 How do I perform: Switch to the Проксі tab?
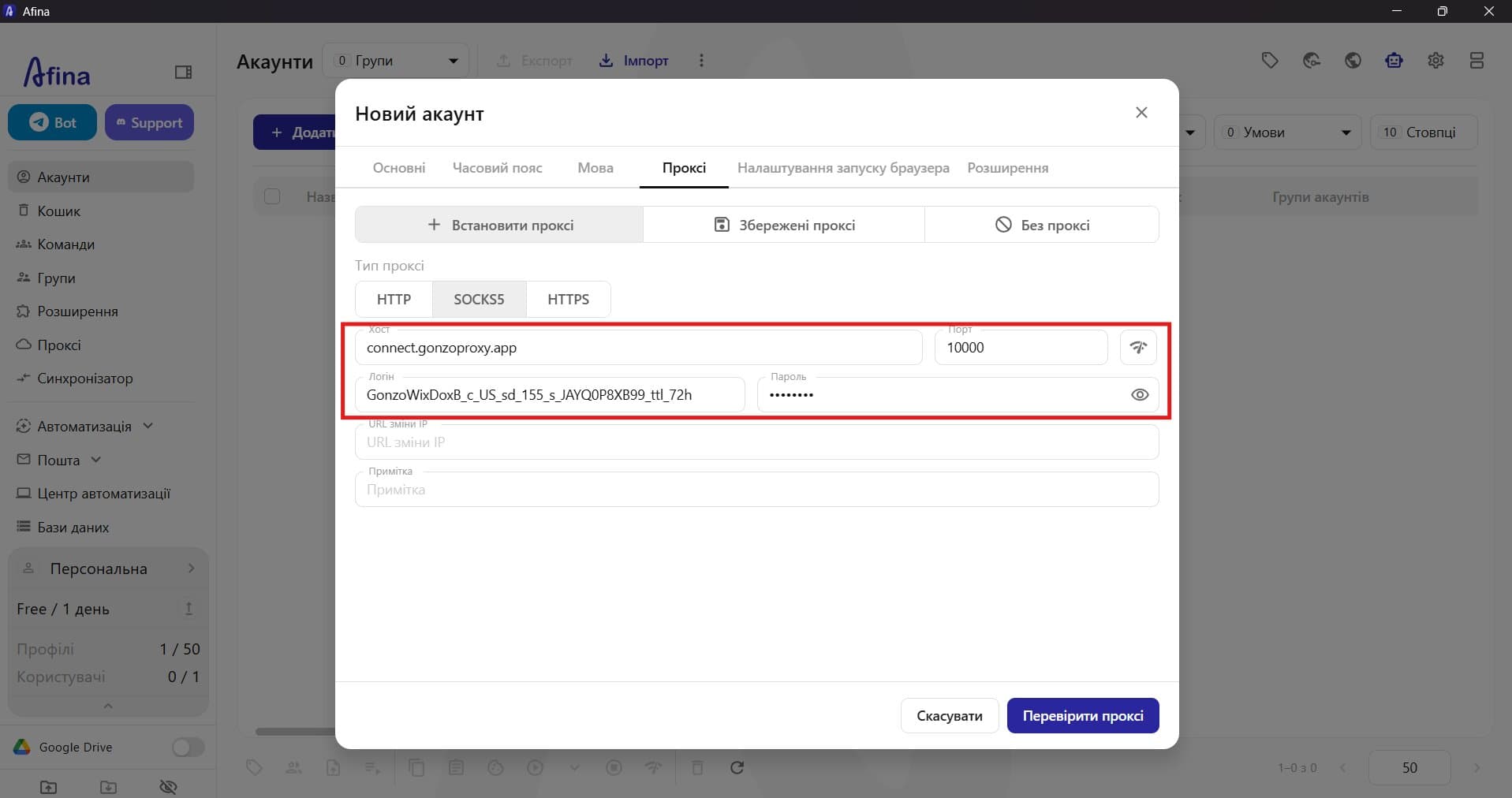coord(684,168)
